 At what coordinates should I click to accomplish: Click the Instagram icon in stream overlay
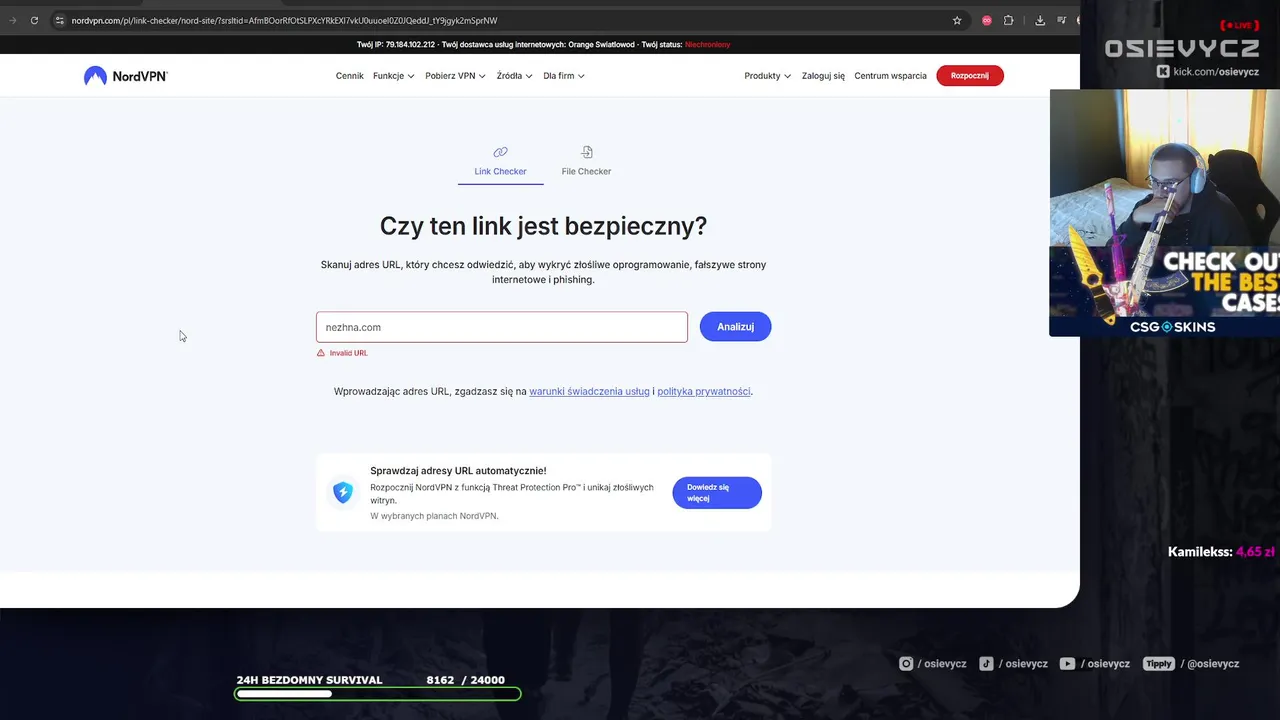[906, 663]
